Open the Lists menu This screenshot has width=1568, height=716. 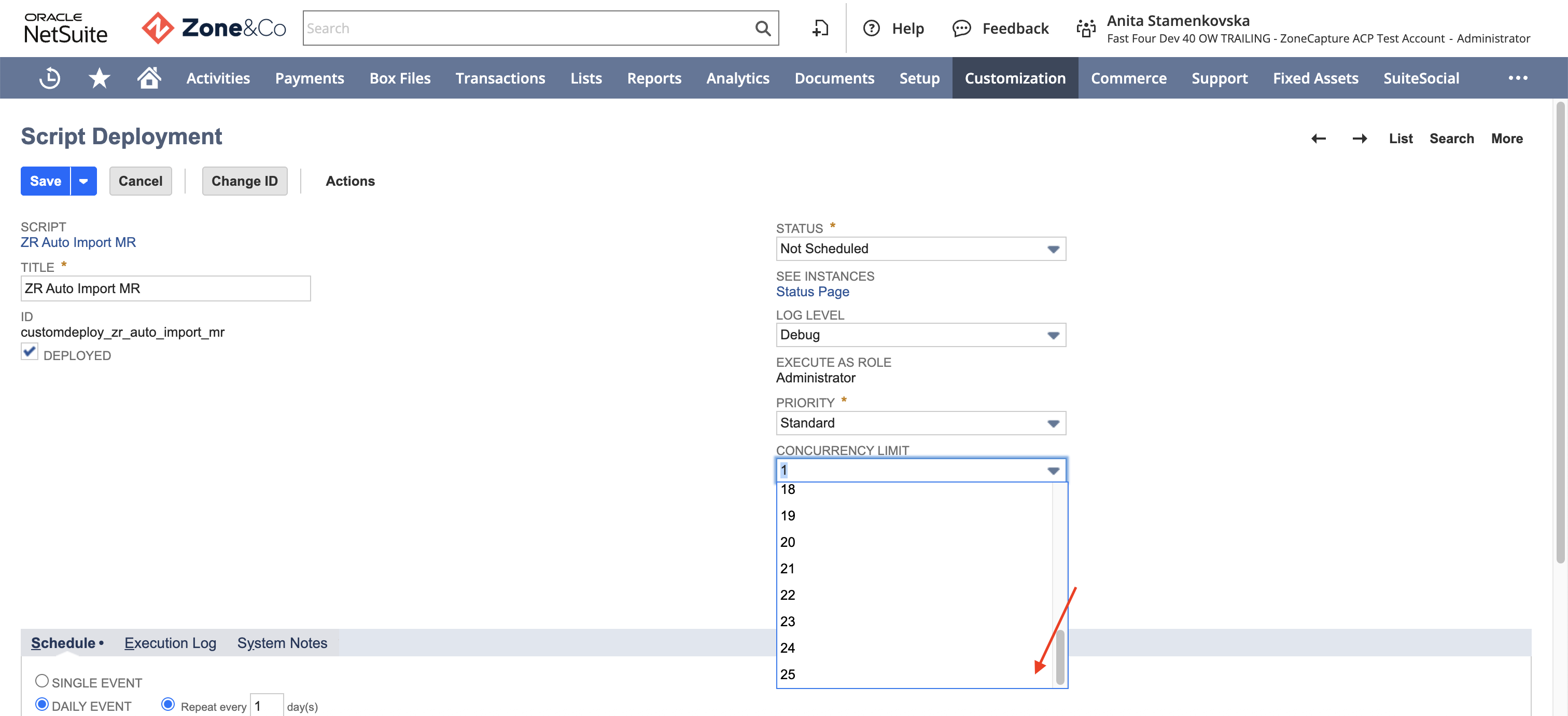(x=586, y=78)
